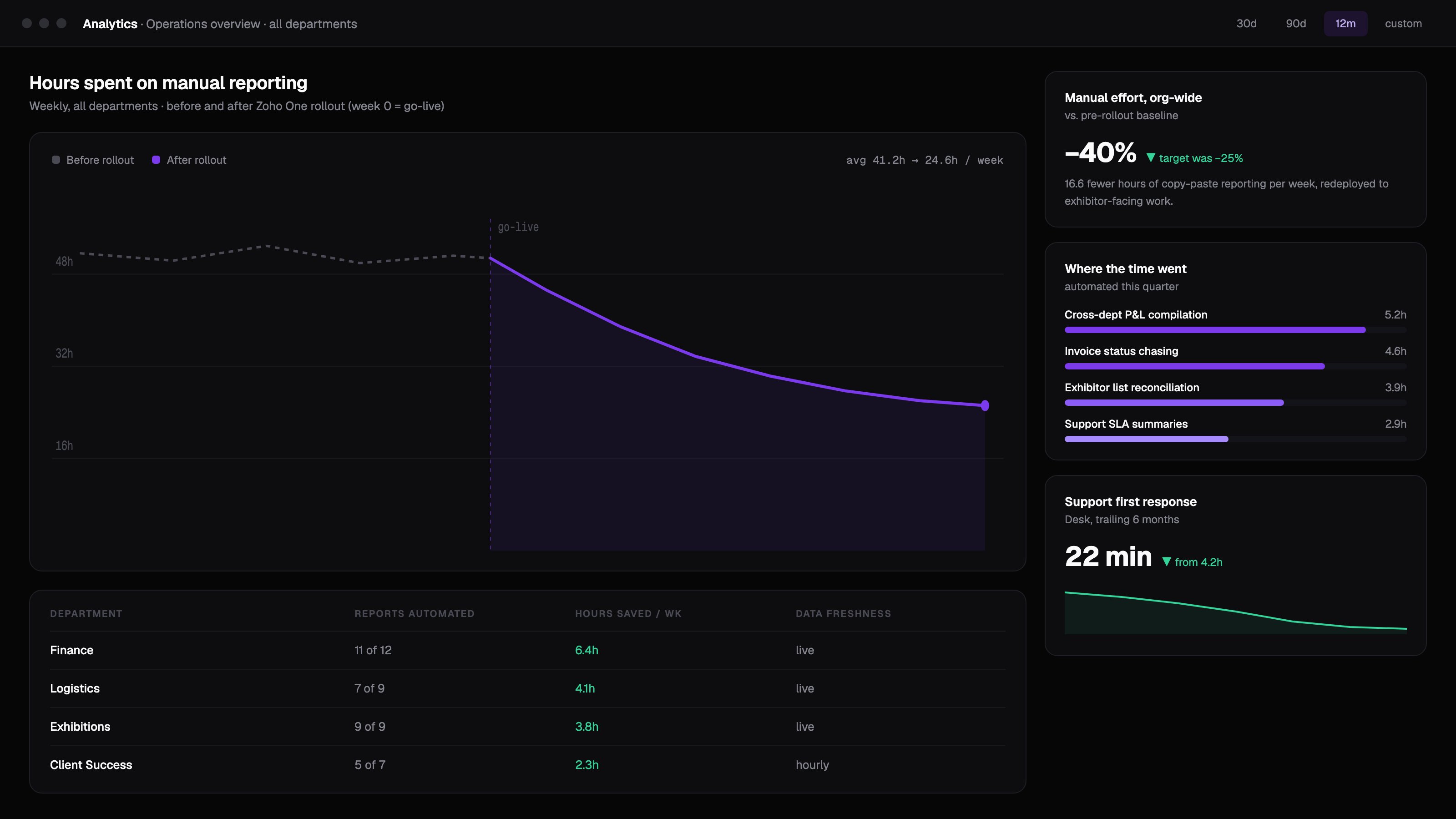Click the −40% manual effort figure
Screen dimensions: 1456x819
click(1101, 152)
